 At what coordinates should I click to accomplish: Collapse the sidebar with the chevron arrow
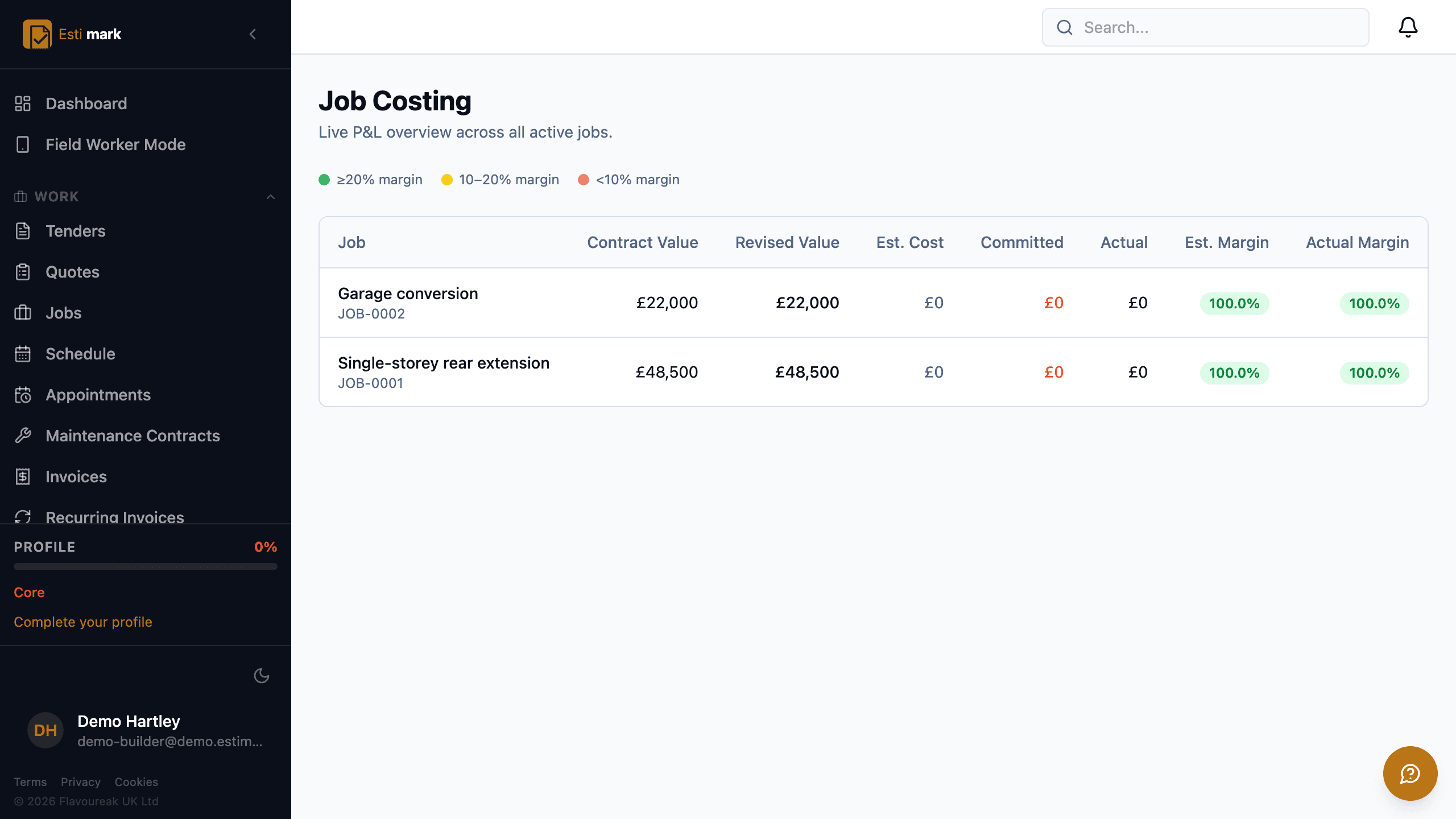click(x=253, y=34)
